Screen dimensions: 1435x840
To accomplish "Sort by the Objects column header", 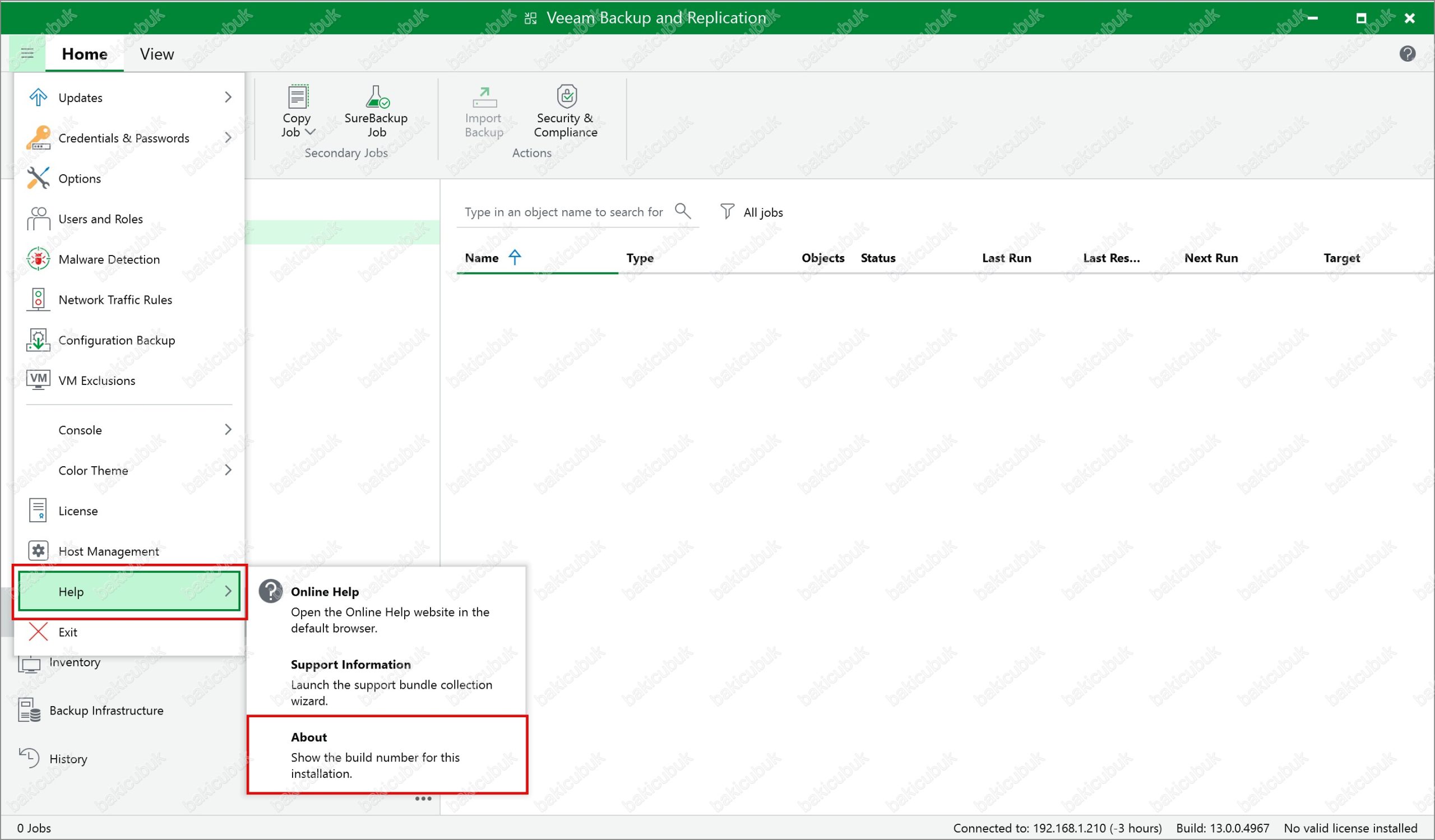I will (822, 258).
